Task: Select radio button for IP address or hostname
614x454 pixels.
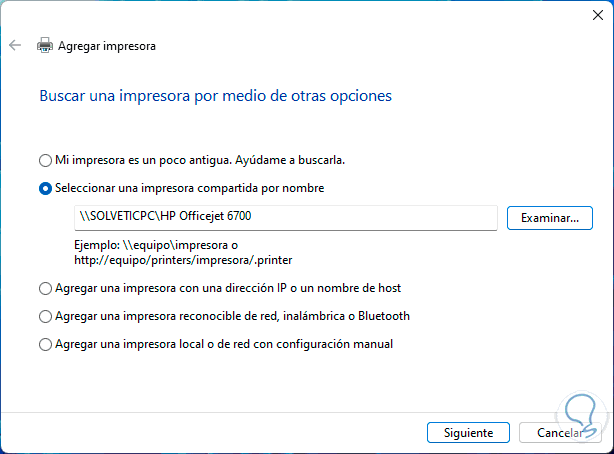Action: point(44,289)
